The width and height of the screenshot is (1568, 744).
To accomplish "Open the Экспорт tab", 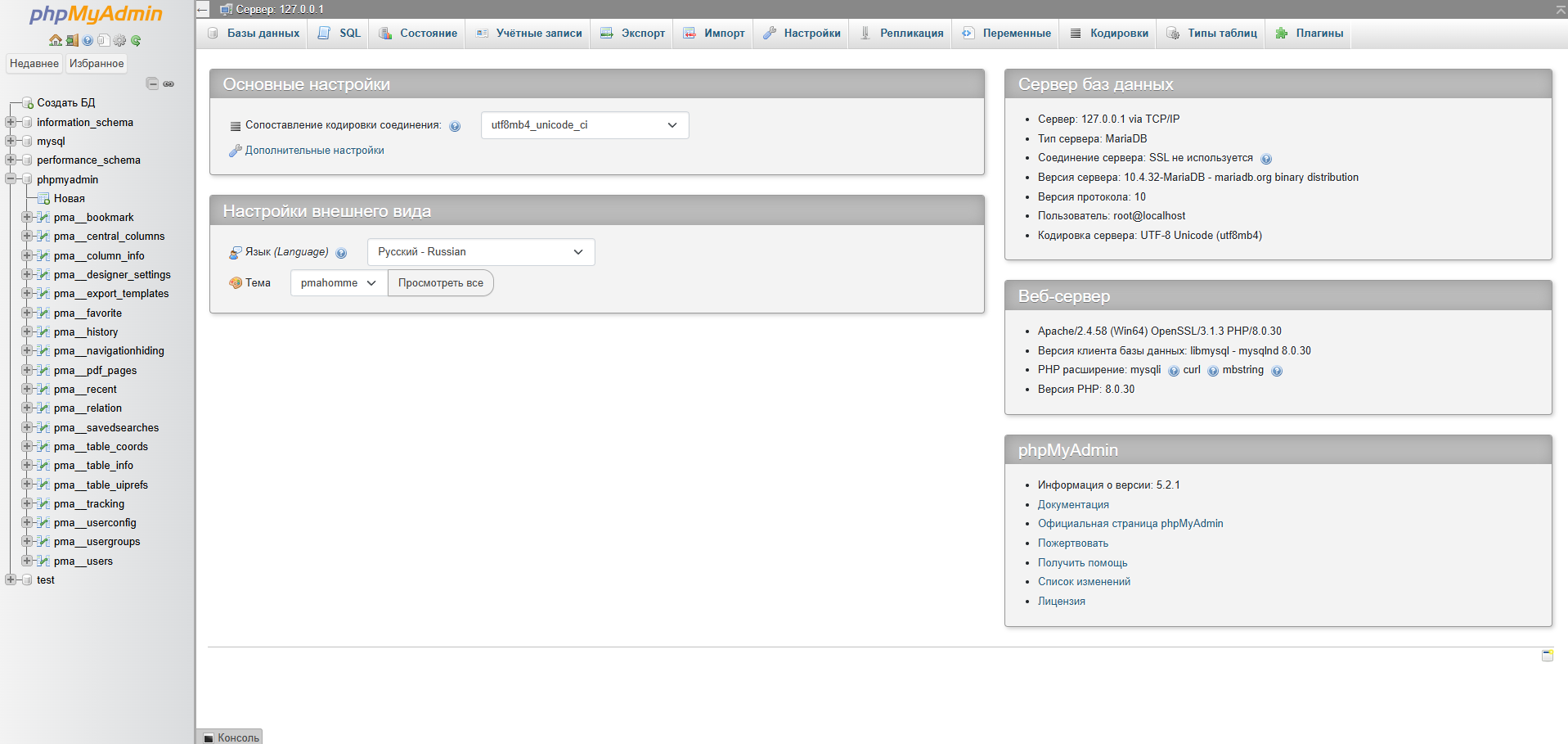I will [x=632, y=34].
